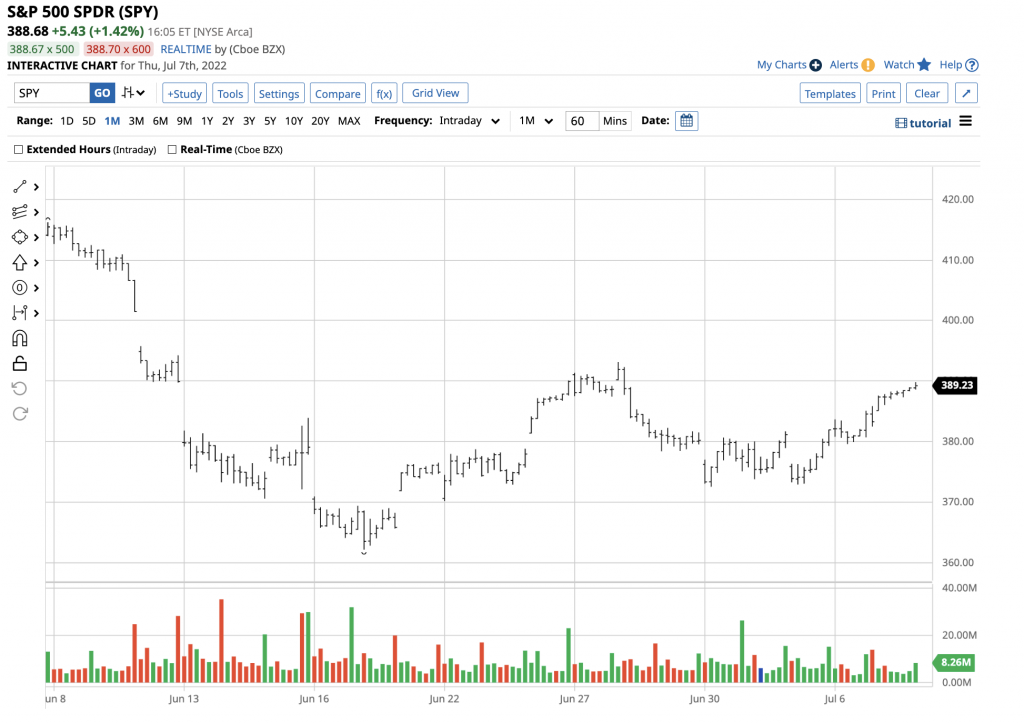Redo the last drawing action
The width and height of the screenshot is (1024, 723).
pos(20,413)
